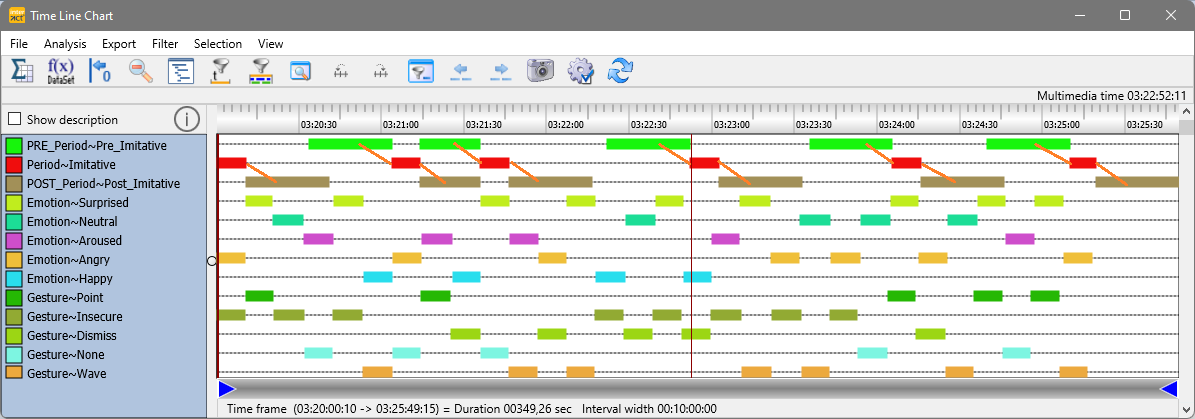
Task: Click the blue start triangle of time frame
Action: pos(227,389)
